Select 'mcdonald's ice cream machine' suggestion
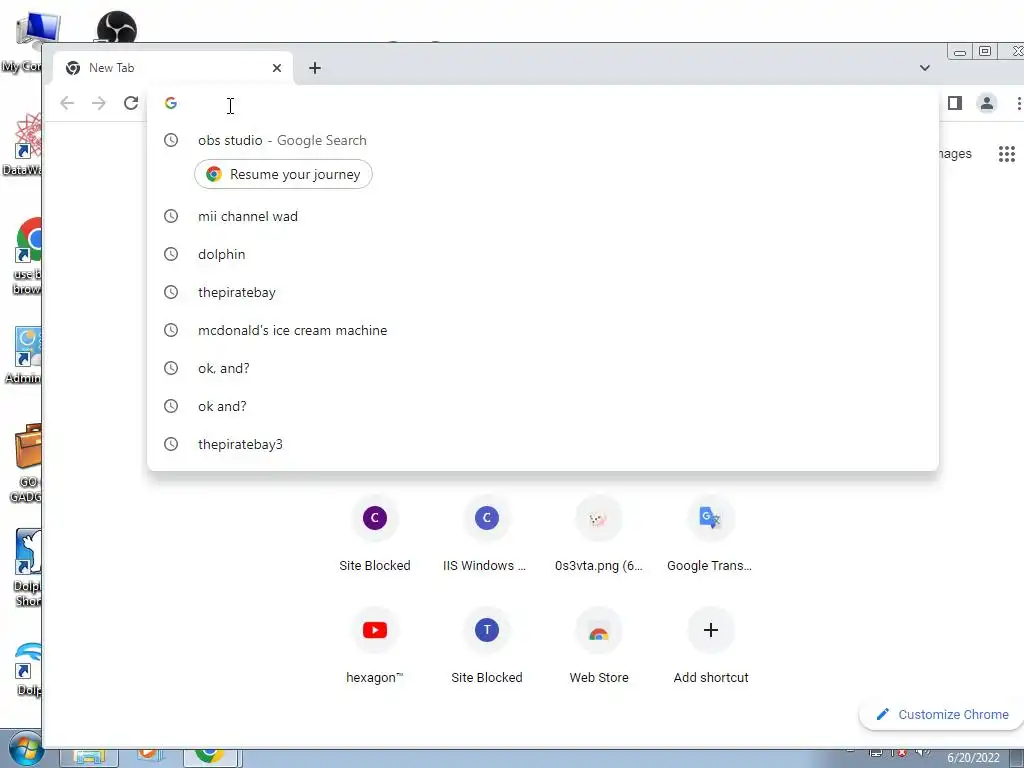The width and height of the screenshot is (1024, 768). [x=543, y=330]
